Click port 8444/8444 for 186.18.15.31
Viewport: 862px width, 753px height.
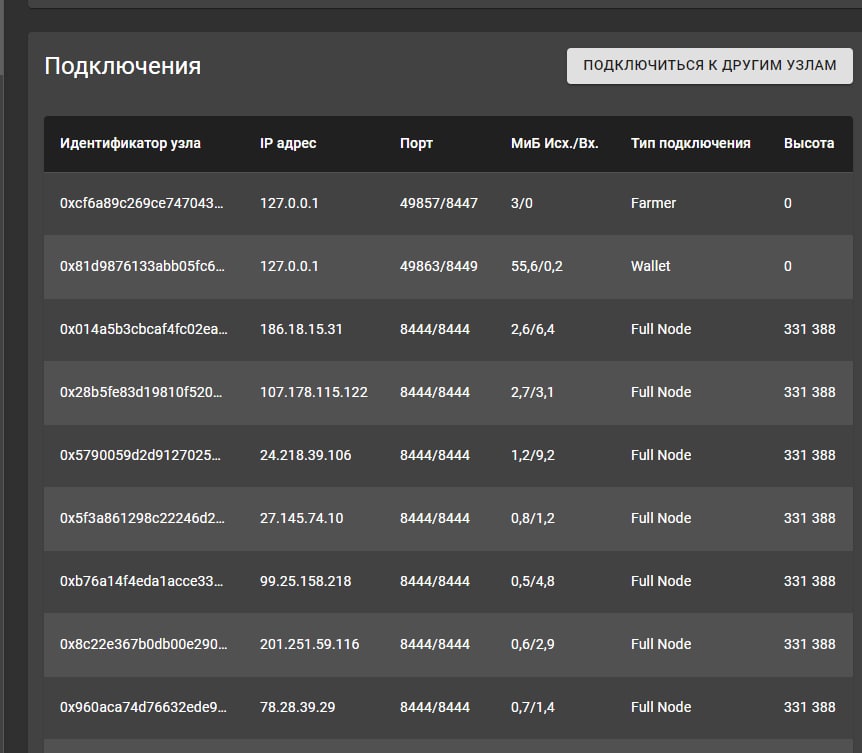click(435, 329)
